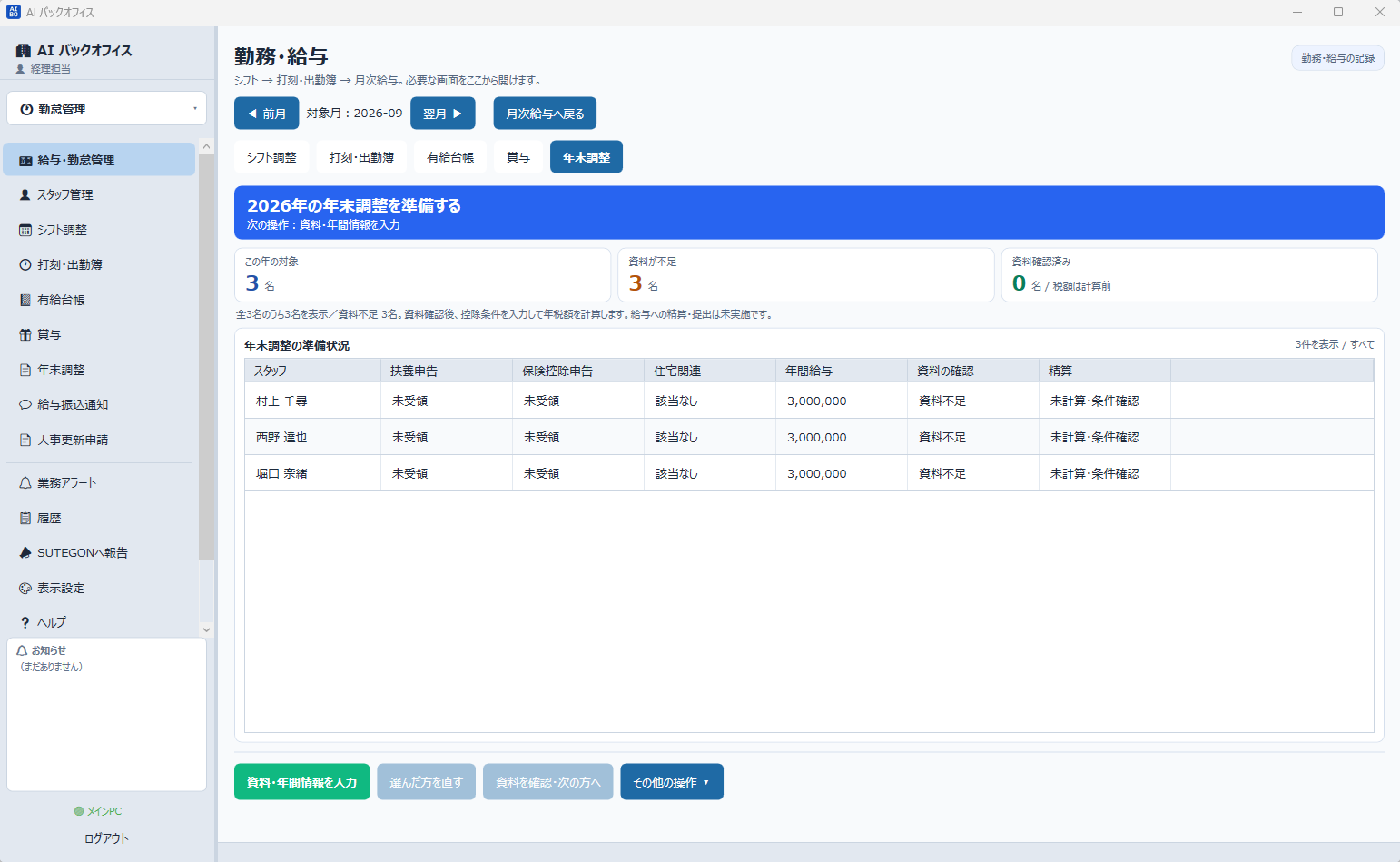Click the 資料を確認・次の方へ button
Screen dimensions: 1400x862
[x=548, y=782]
